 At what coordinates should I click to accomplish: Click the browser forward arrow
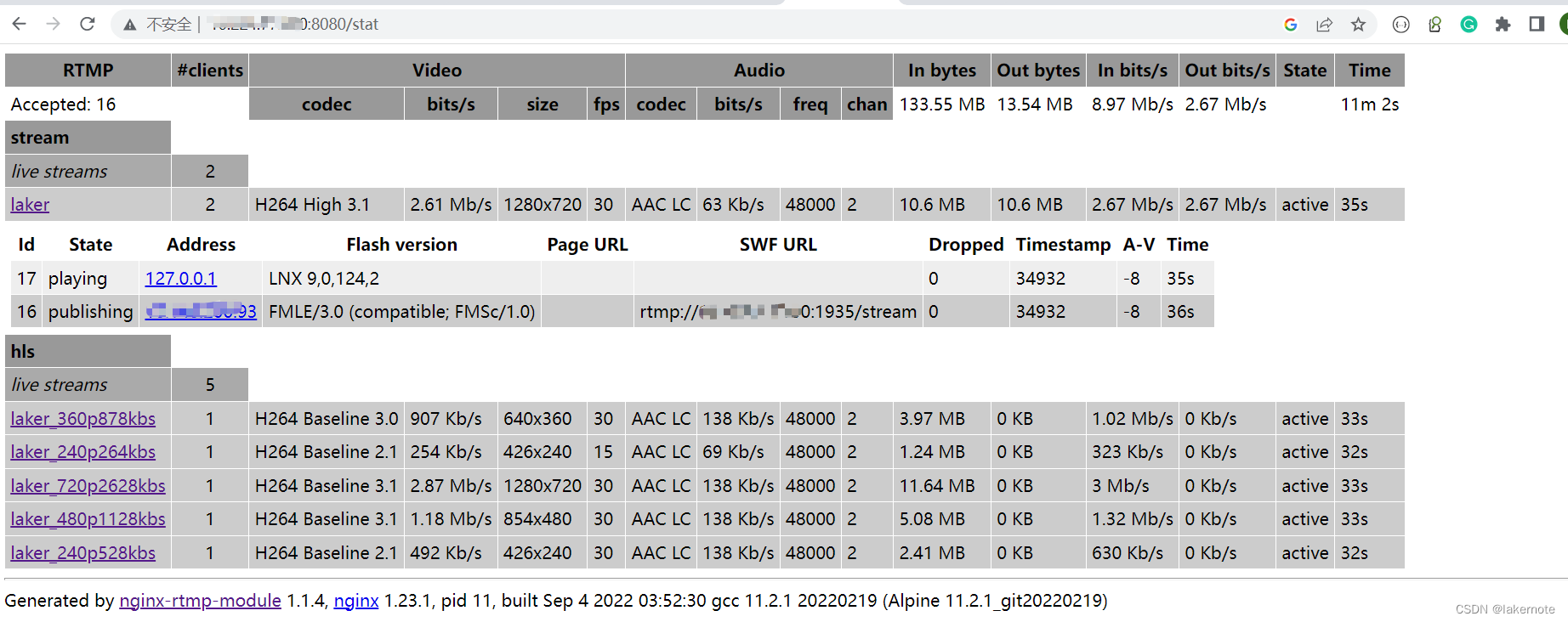pyautogui.click(x=53, y=24)
